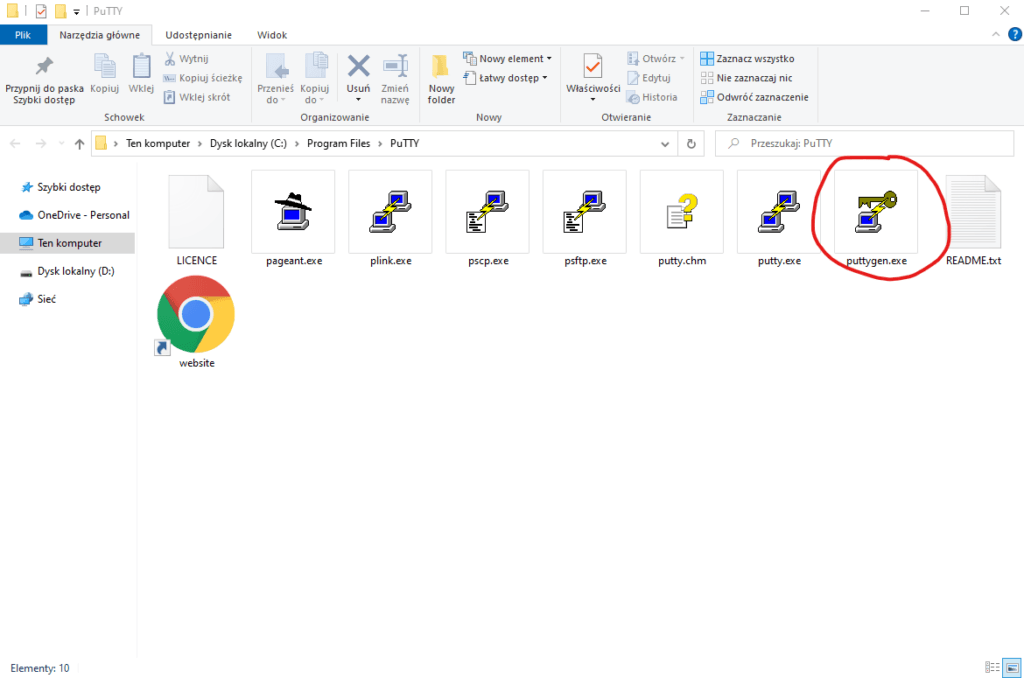Switch to Narzędzia główne tab
This screenshot has height=678, width=1024.
click(x=99, y=35)
